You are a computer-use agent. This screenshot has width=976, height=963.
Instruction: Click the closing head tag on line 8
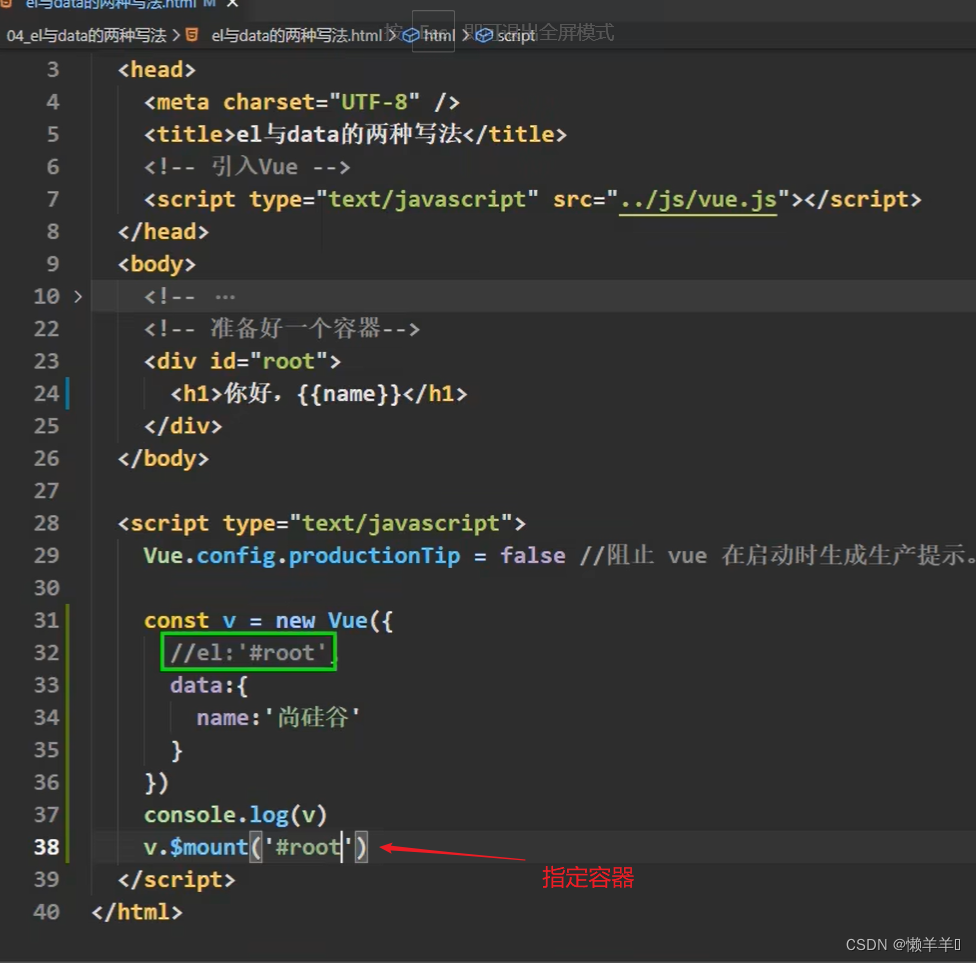tap(163, 232)
